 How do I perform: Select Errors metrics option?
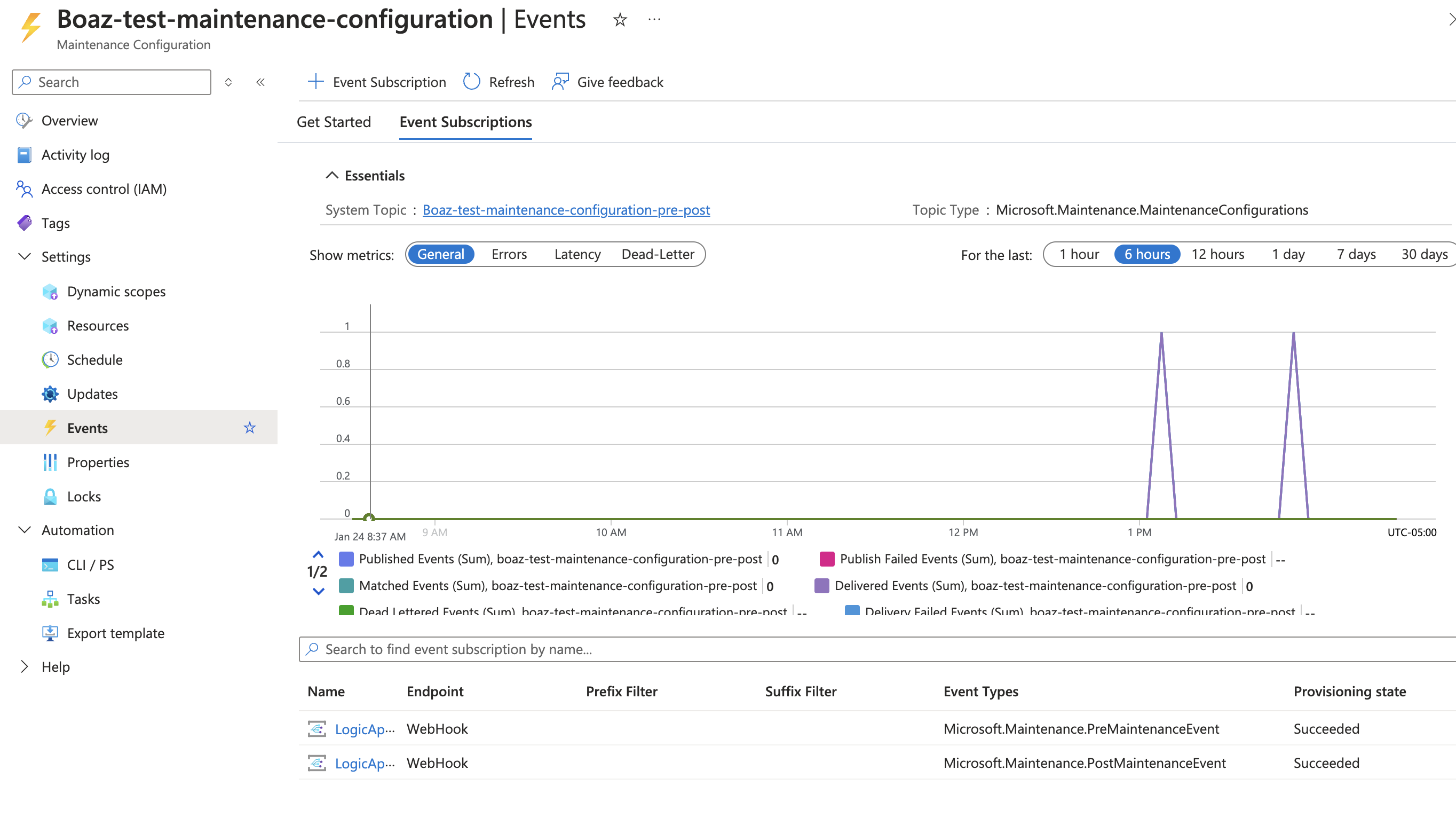(509, 254)
